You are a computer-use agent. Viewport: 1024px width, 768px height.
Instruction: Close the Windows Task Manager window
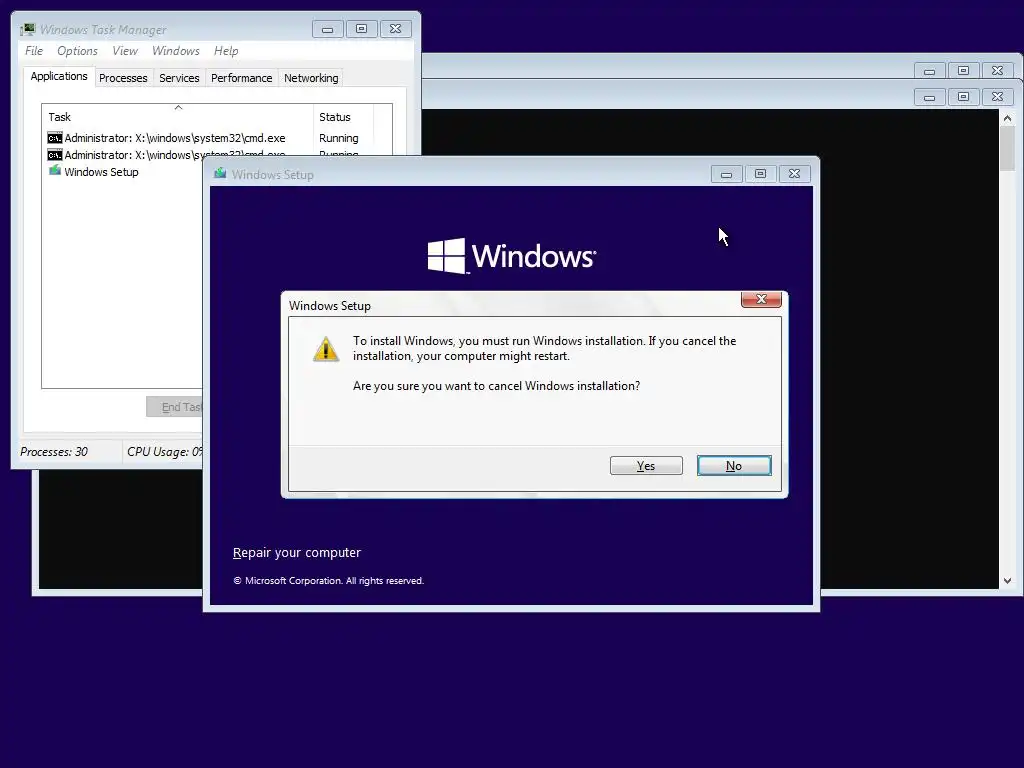pyautogui.click(x=395, y=29)
